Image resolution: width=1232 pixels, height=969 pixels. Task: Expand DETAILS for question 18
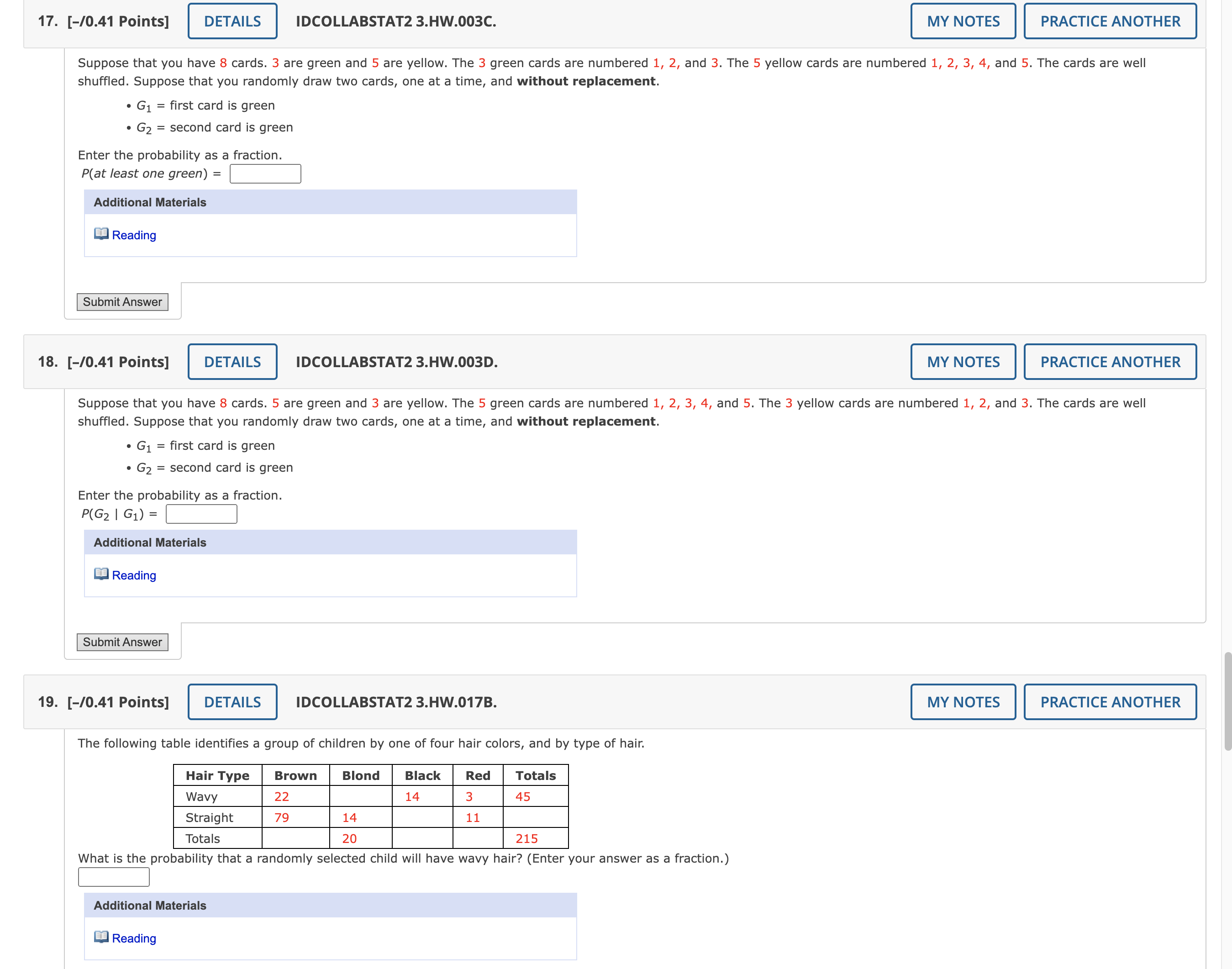[232, 361]
